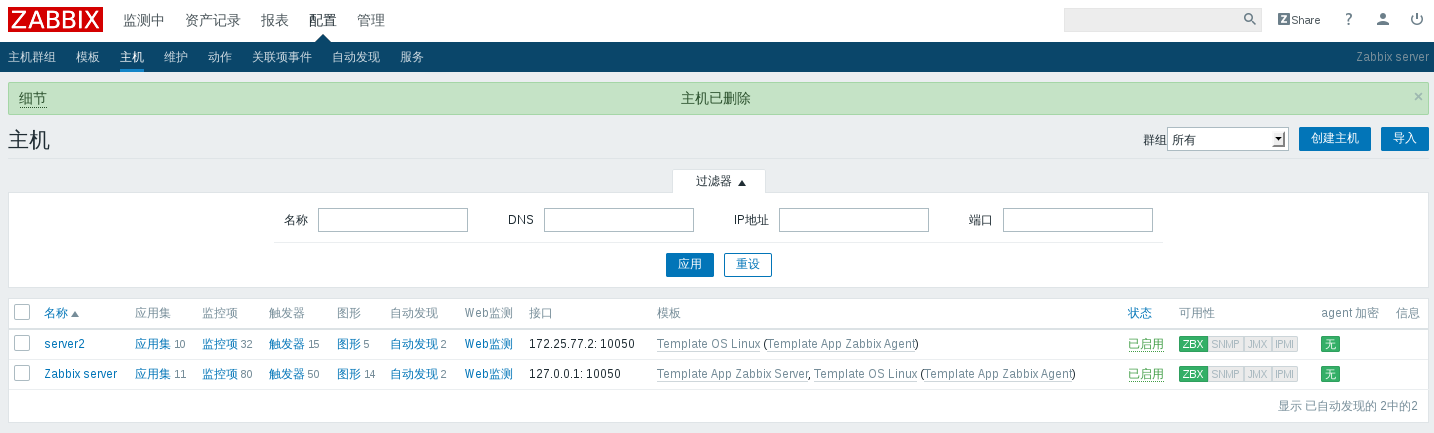Click JMX availability badge for server2

1258,344
